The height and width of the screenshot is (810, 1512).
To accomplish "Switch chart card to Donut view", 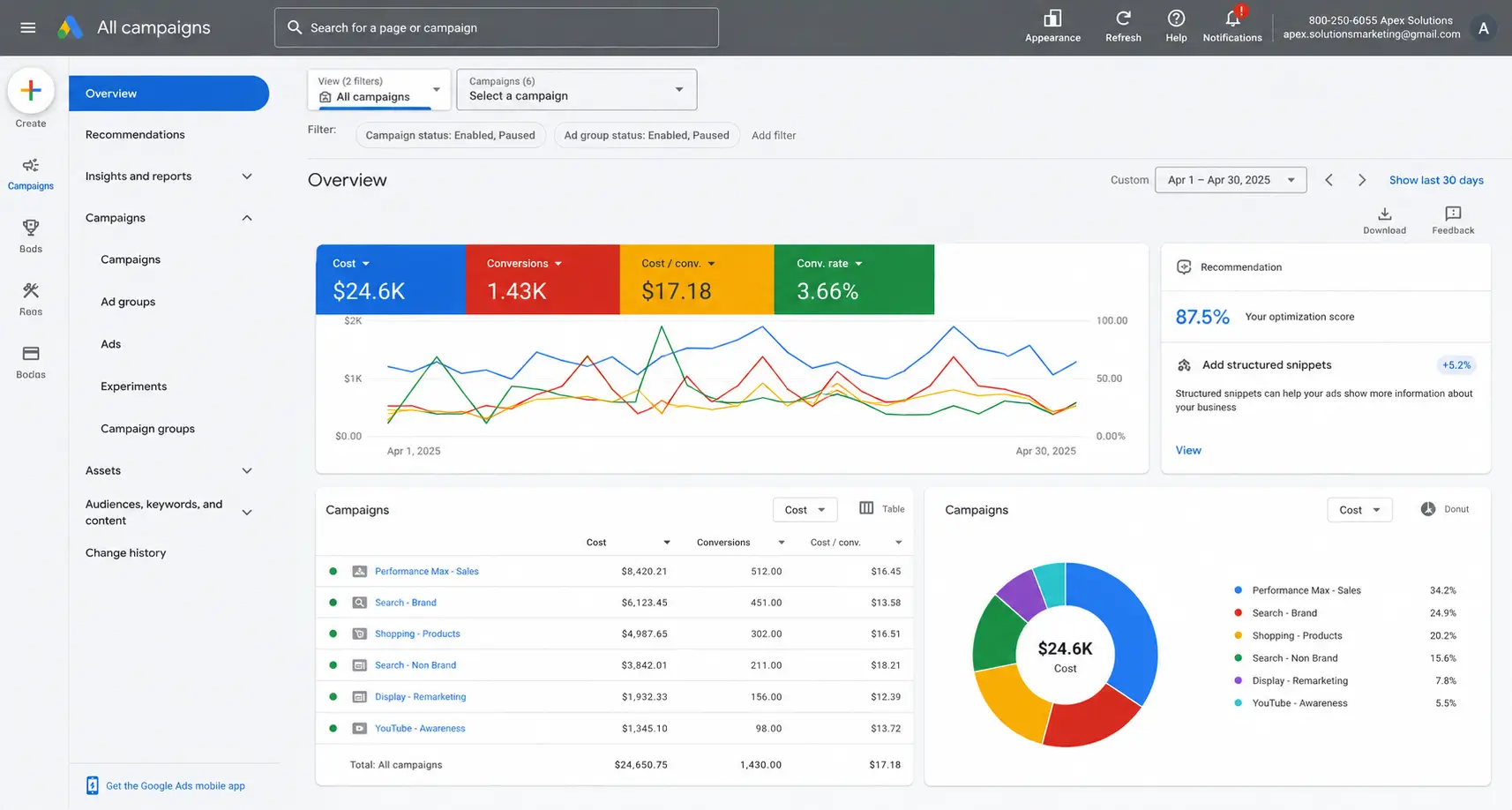I will pos(1445,509).
